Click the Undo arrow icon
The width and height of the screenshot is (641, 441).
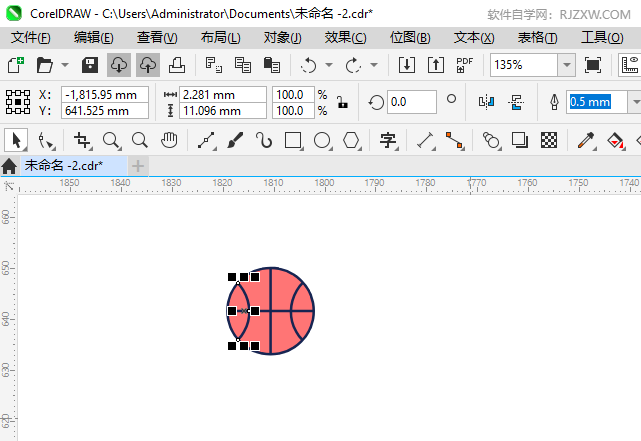click(x=308, y=65)
